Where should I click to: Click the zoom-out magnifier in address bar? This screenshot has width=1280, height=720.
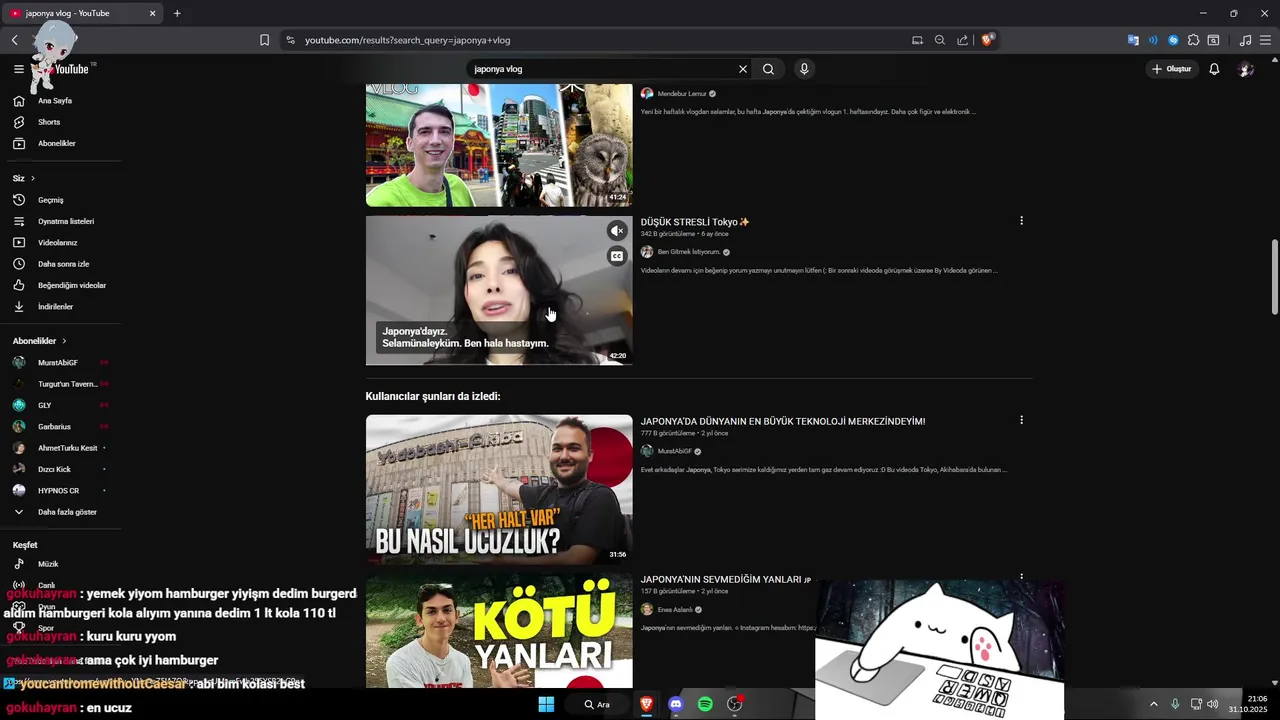click(x=939, y=40)
